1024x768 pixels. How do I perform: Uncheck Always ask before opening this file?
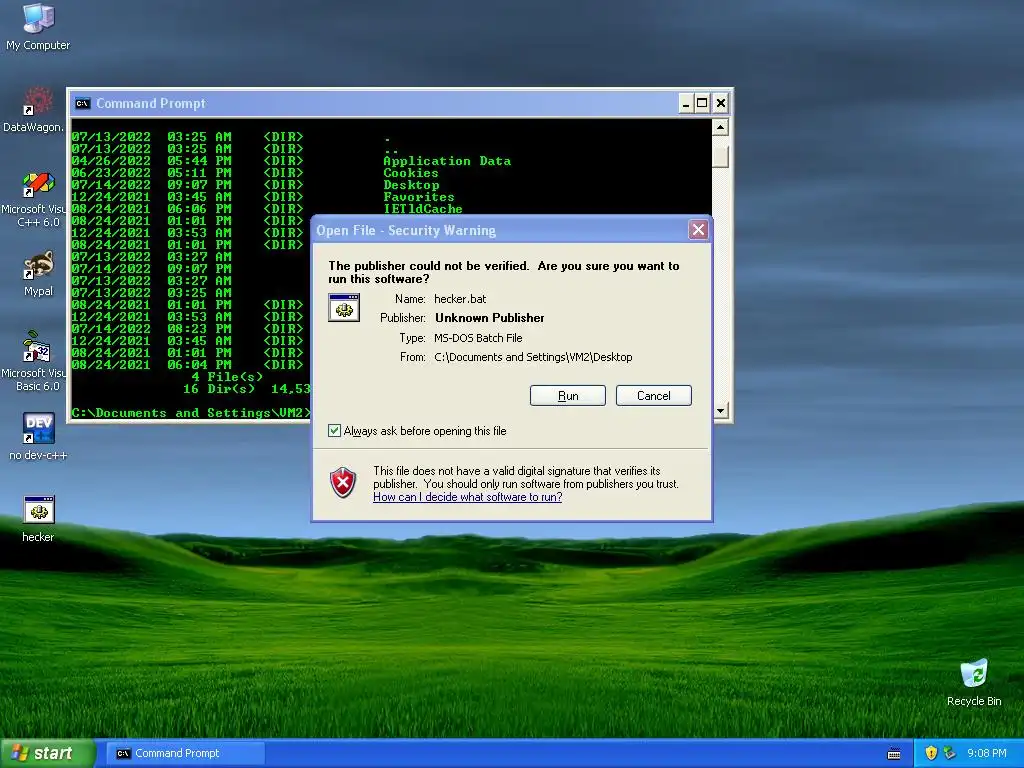334,430
